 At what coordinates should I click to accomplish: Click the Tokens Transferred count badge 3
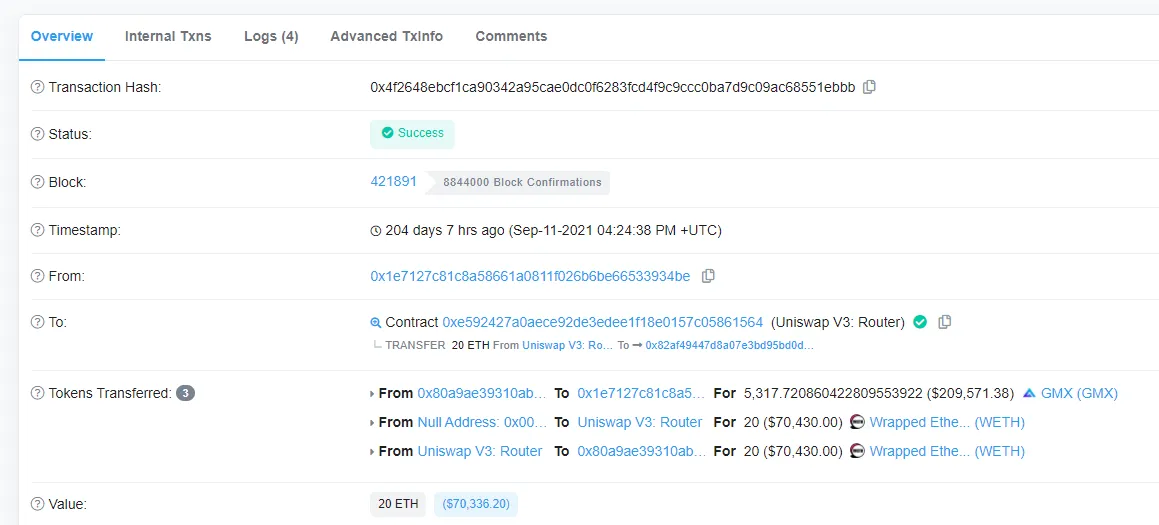coord(186,393)
